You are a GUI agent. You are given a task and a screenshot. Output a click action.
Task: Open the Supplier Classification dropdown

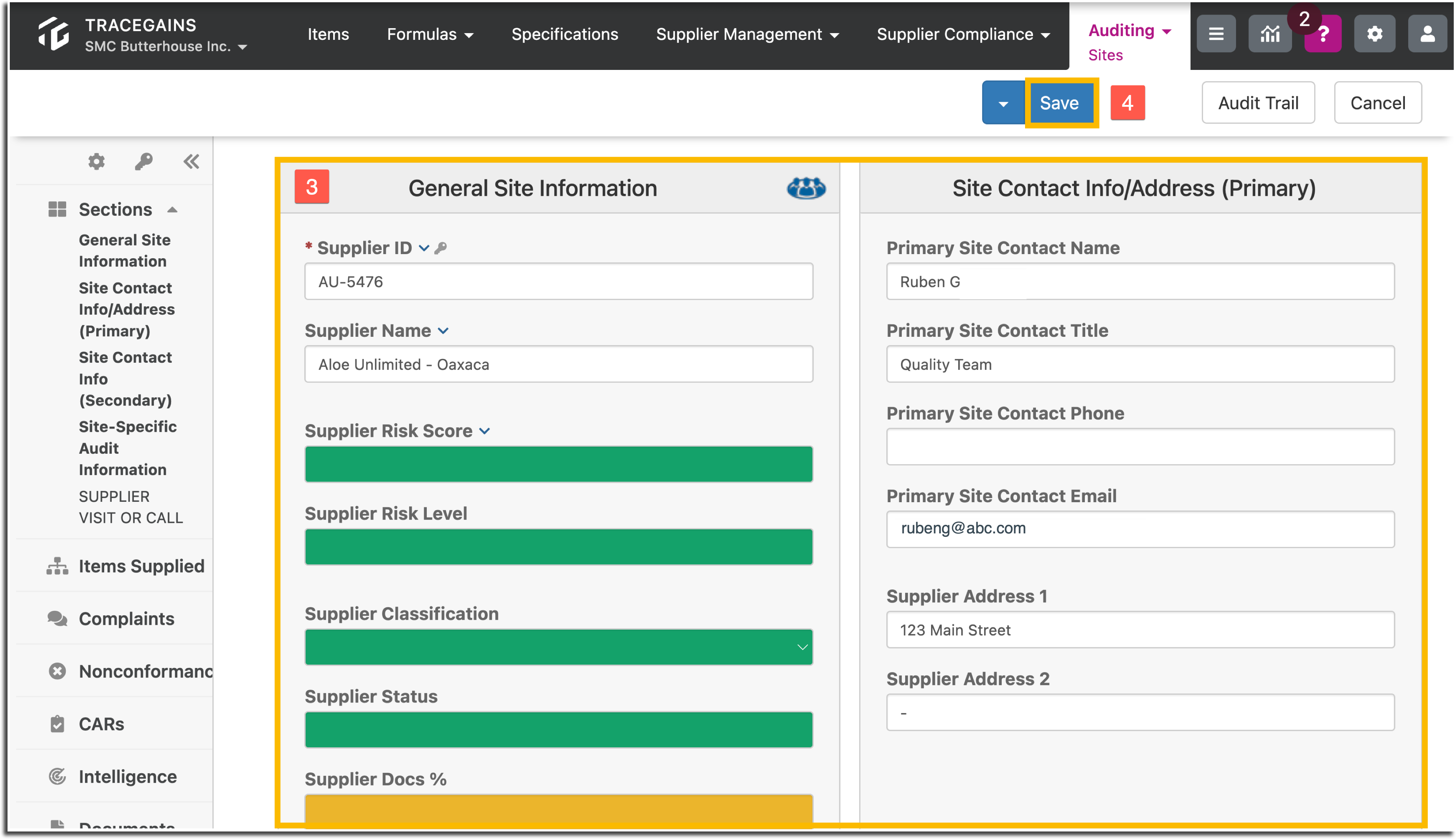[x=558, y=647]
